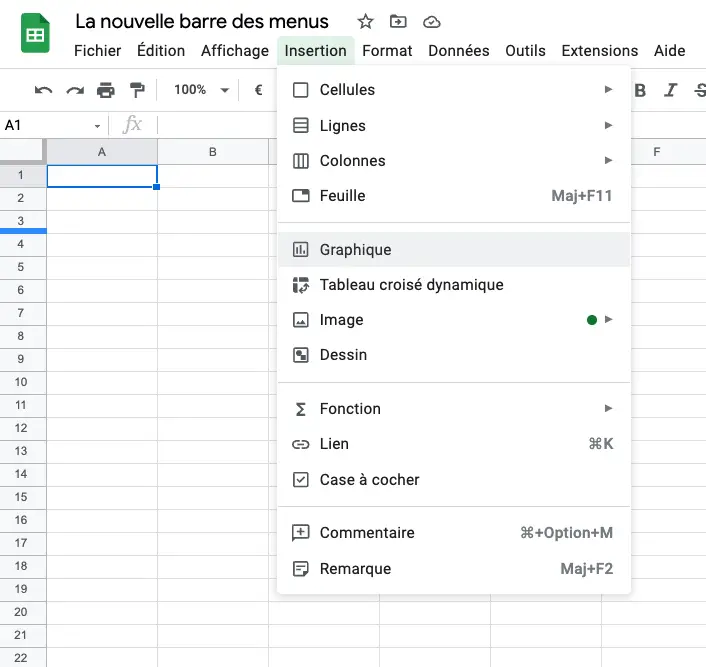
Task: Insert a Case à cocher checkbox
Action: click(454, 480)
